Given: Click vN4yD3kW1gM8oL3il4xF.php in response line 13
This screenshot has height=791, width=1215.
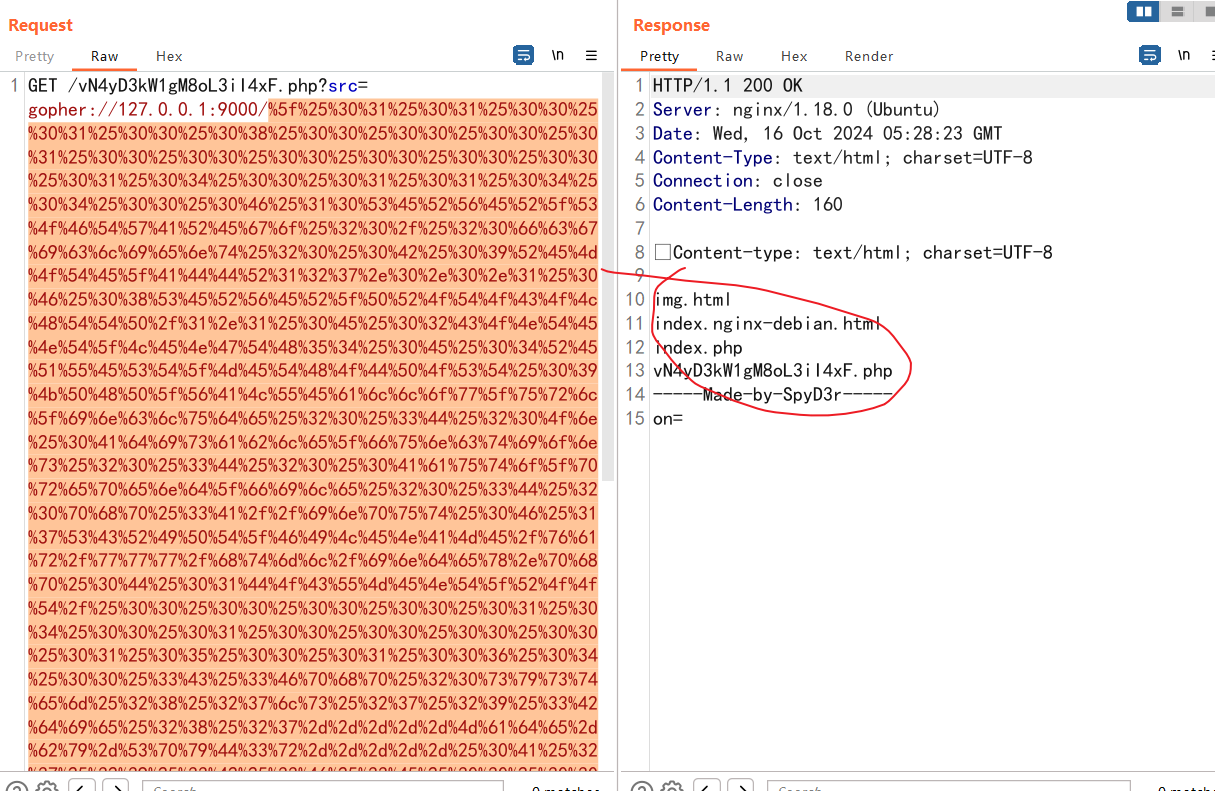Looking at the screenshot, I should [772, 371].
